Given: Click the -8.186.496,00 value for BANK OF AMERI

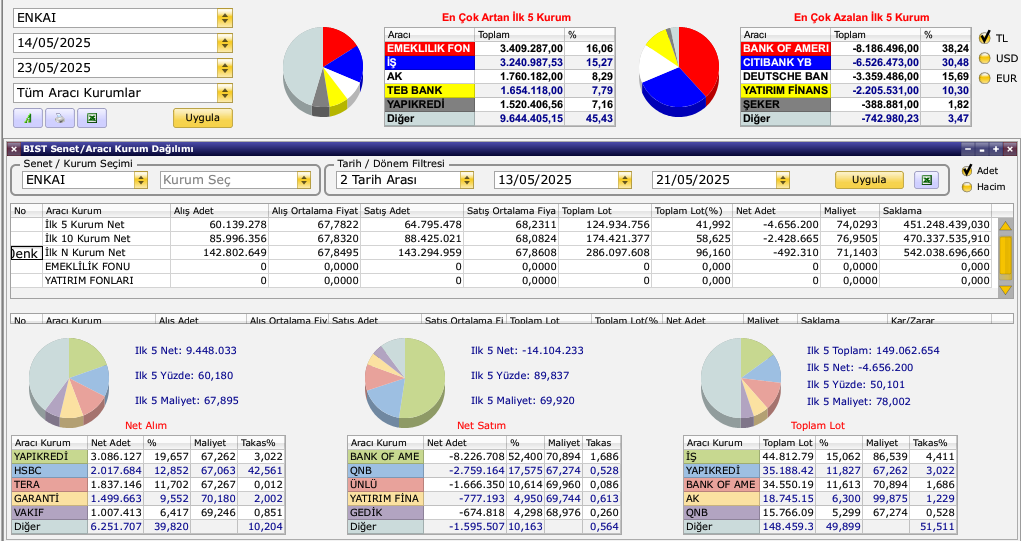Looking at the screenshot, I should pos(876,48).
